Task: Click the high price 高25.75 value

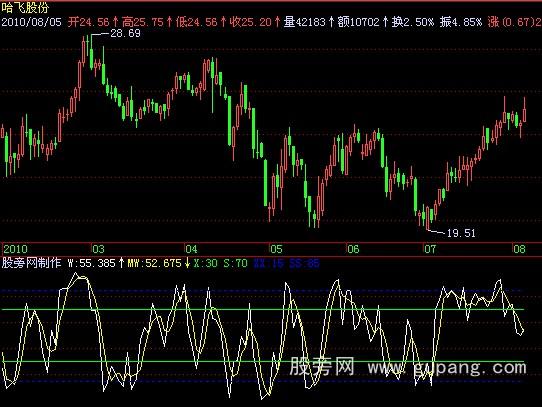Action: click(x=142, y=22)
